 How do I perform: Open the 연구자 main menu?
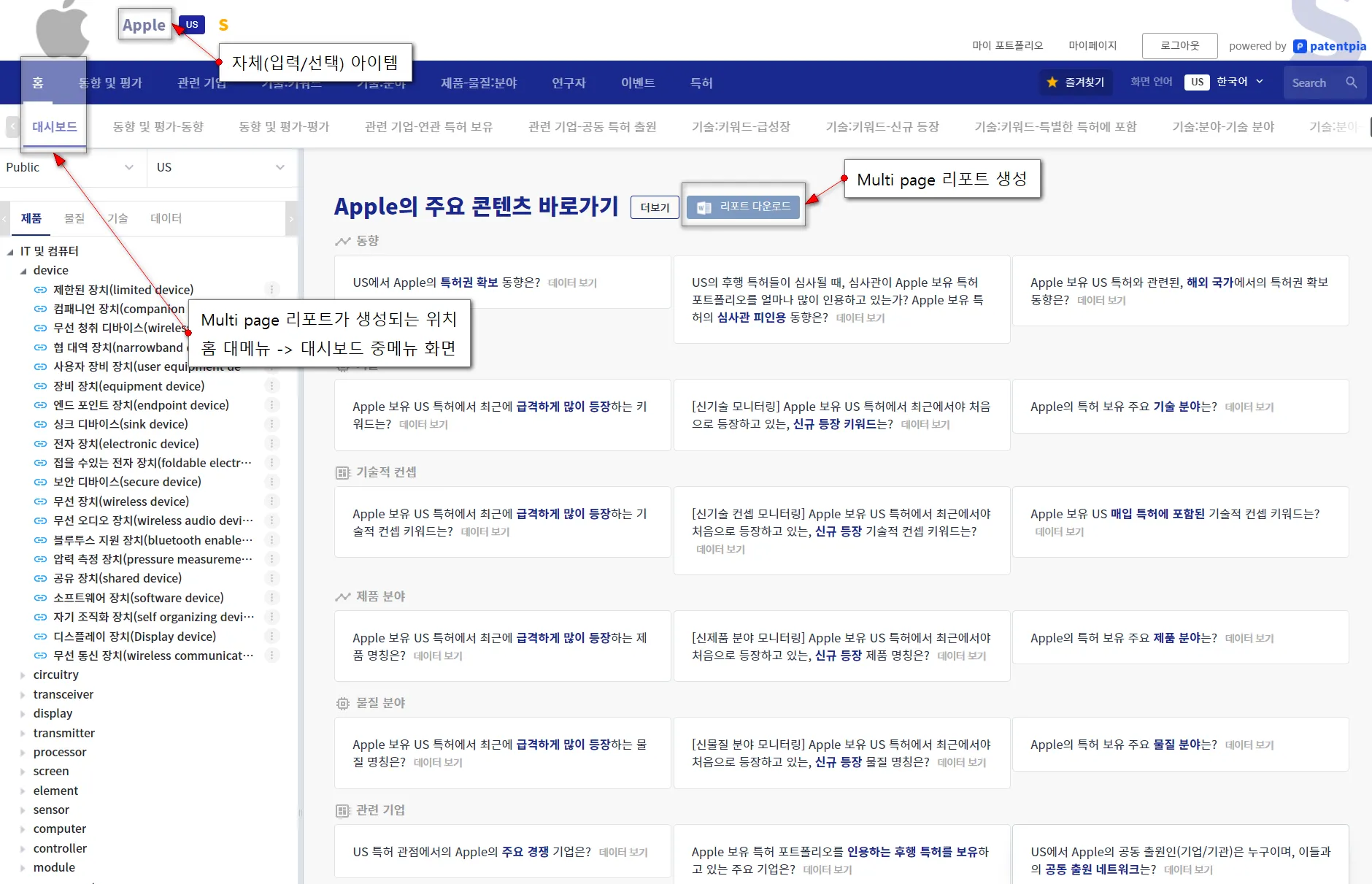(x=569, y=83)
